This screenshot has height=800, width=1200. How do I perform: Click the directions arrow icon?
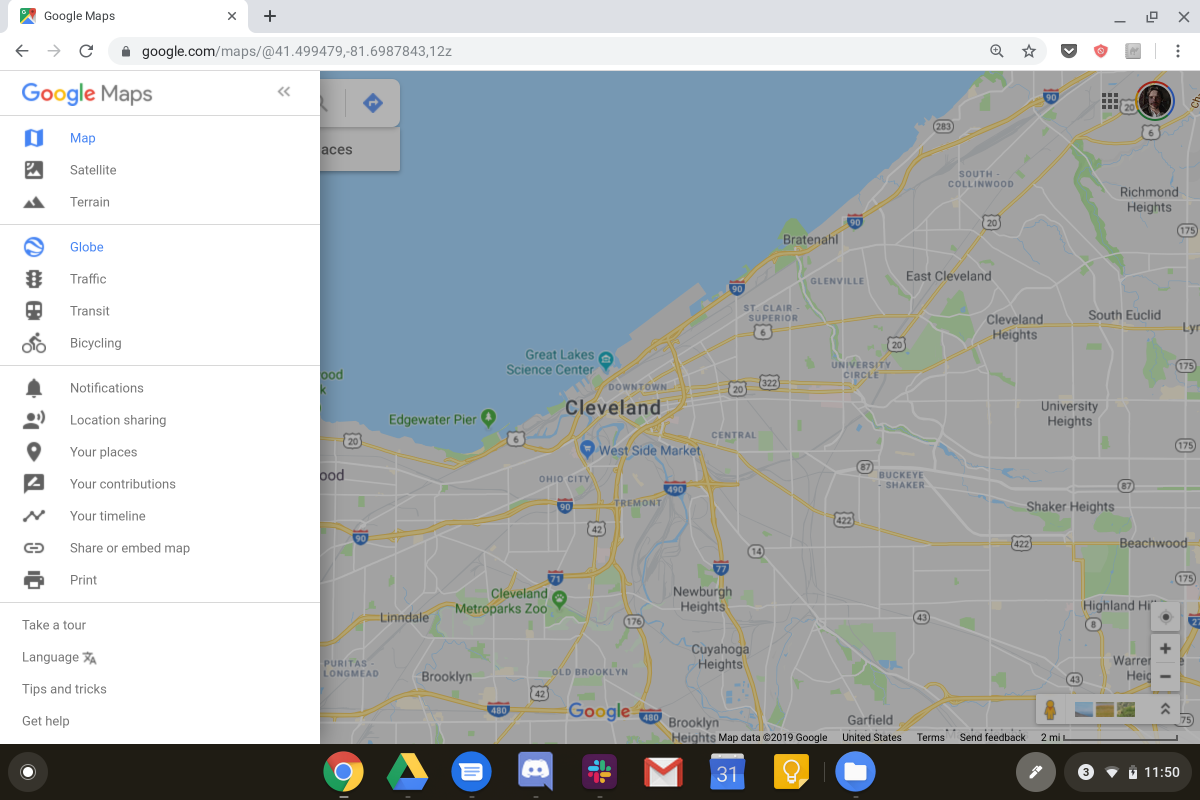373,103
